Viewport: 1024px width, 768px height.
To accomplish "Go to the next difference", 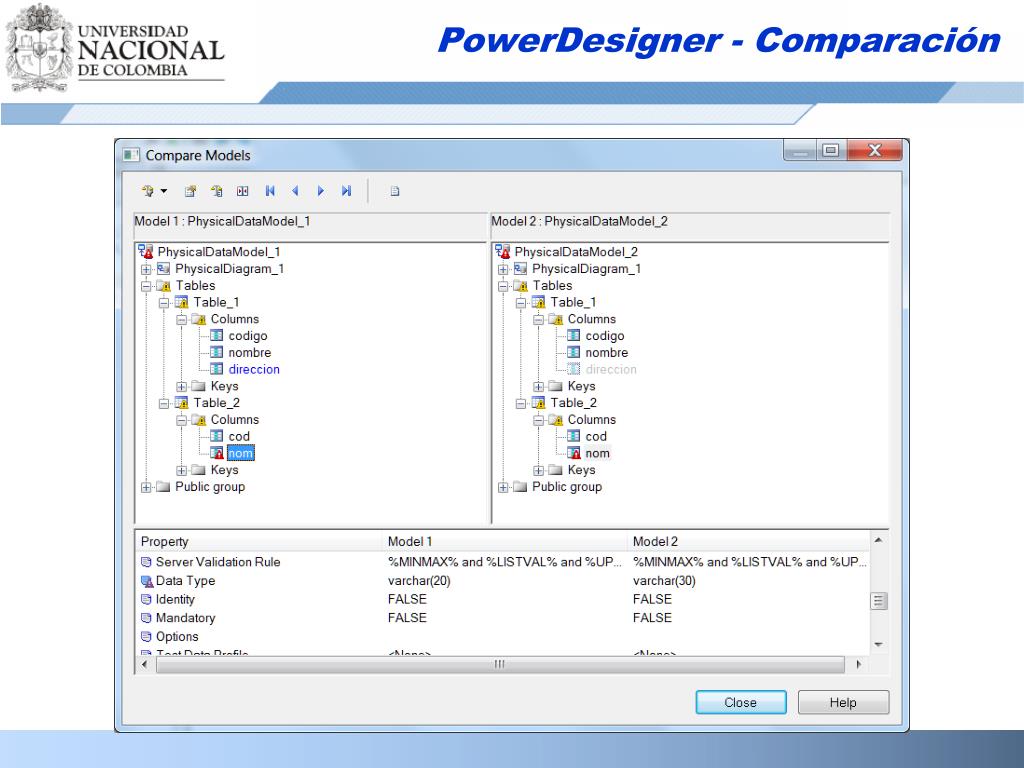I will tap(321, 191).
